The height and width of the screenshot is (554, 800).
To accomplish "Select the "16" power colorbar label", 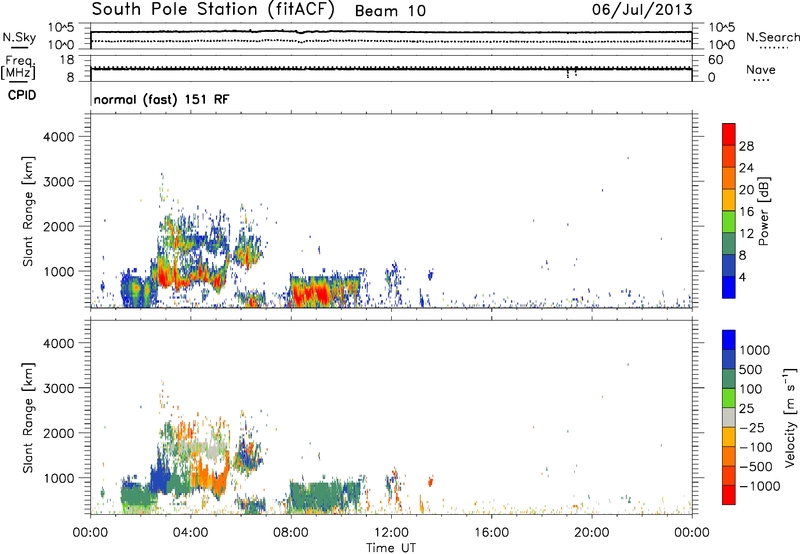I will (x=746, y=212).
